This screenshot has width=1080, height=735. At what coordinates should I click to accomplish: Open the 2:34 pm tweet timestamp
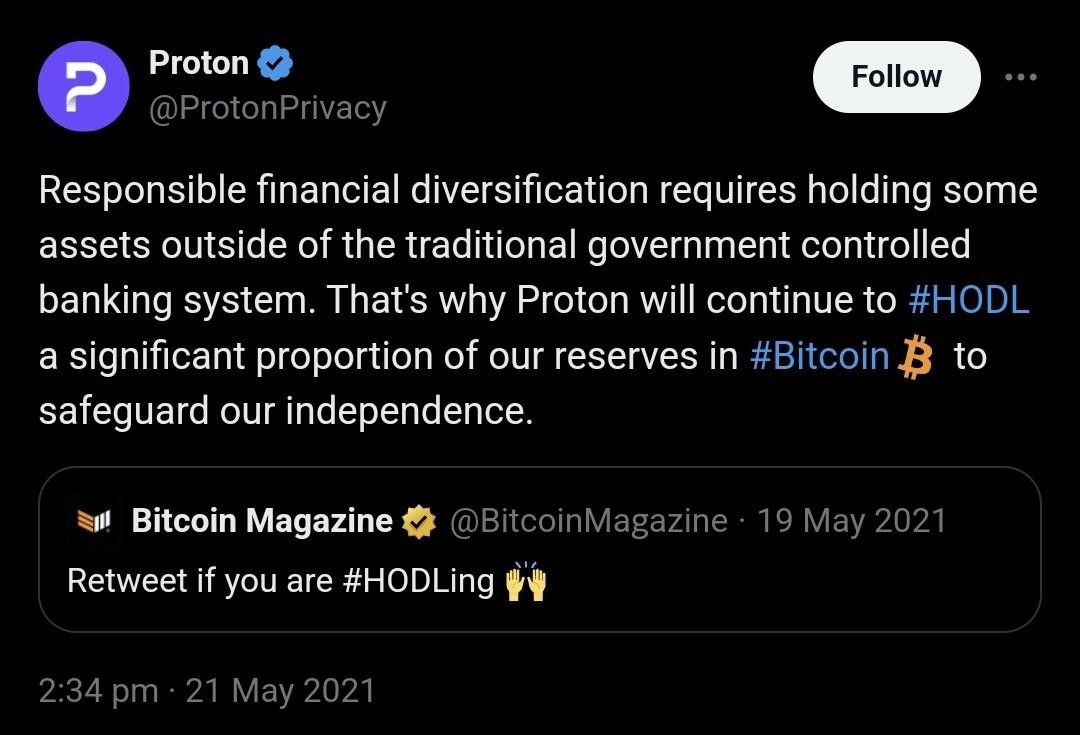tap(98, 691)
